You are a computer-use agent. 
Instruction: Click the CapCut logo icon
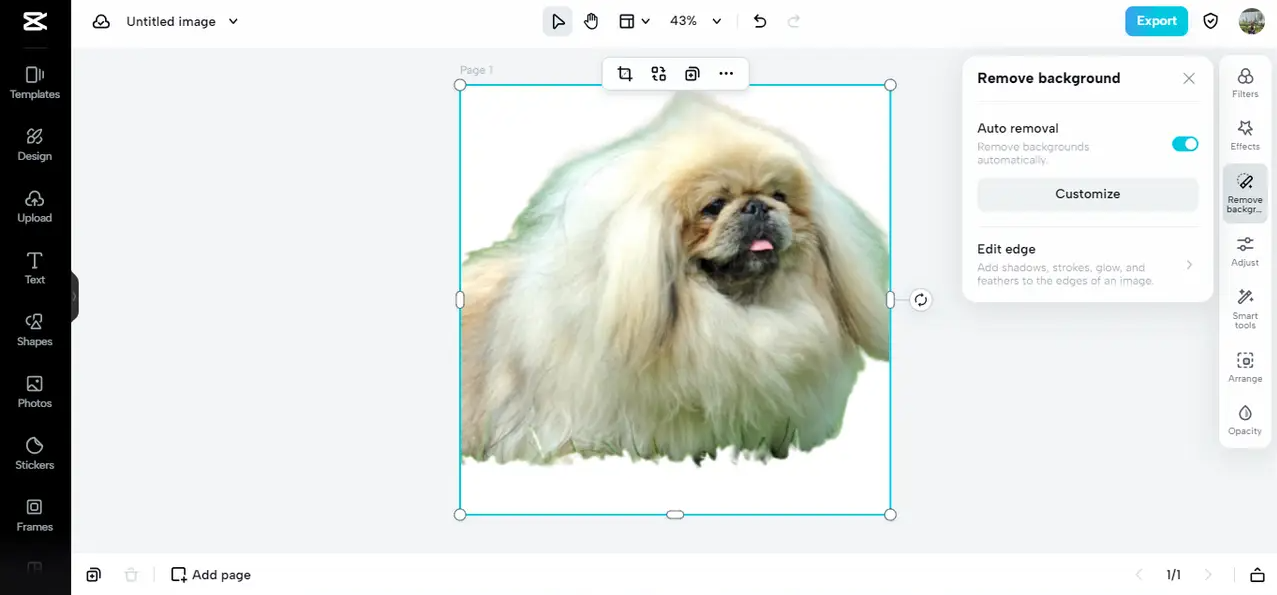pos(35,21)
